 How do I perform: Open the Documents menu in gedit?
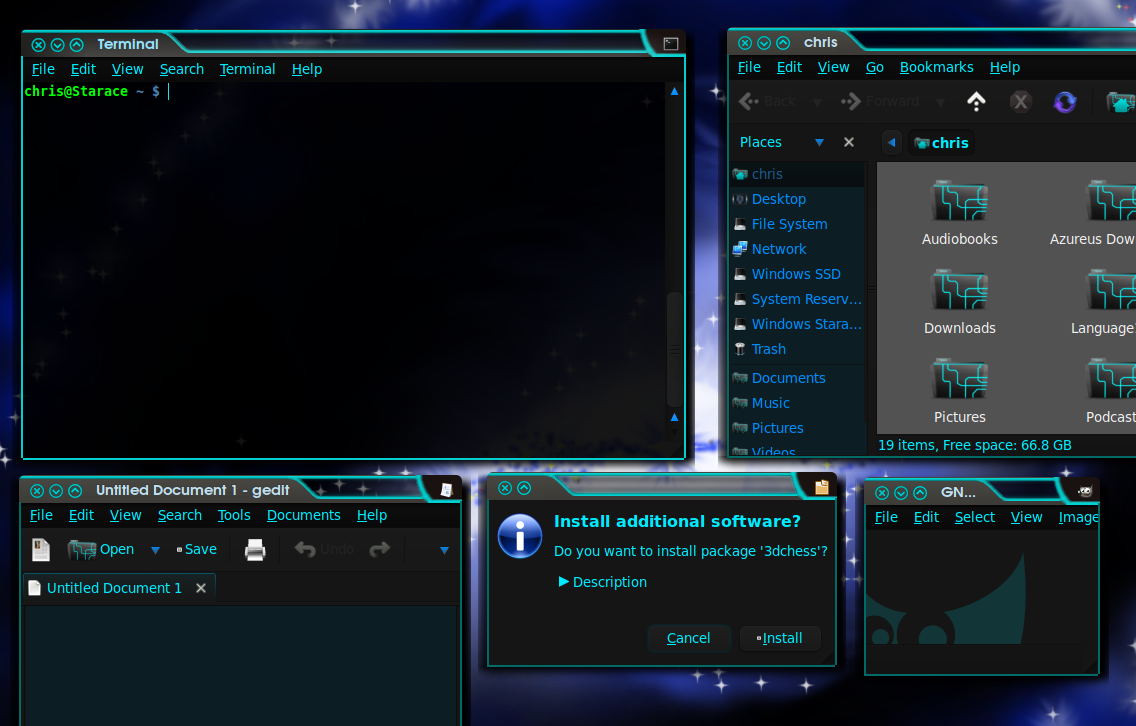point(304,515)
